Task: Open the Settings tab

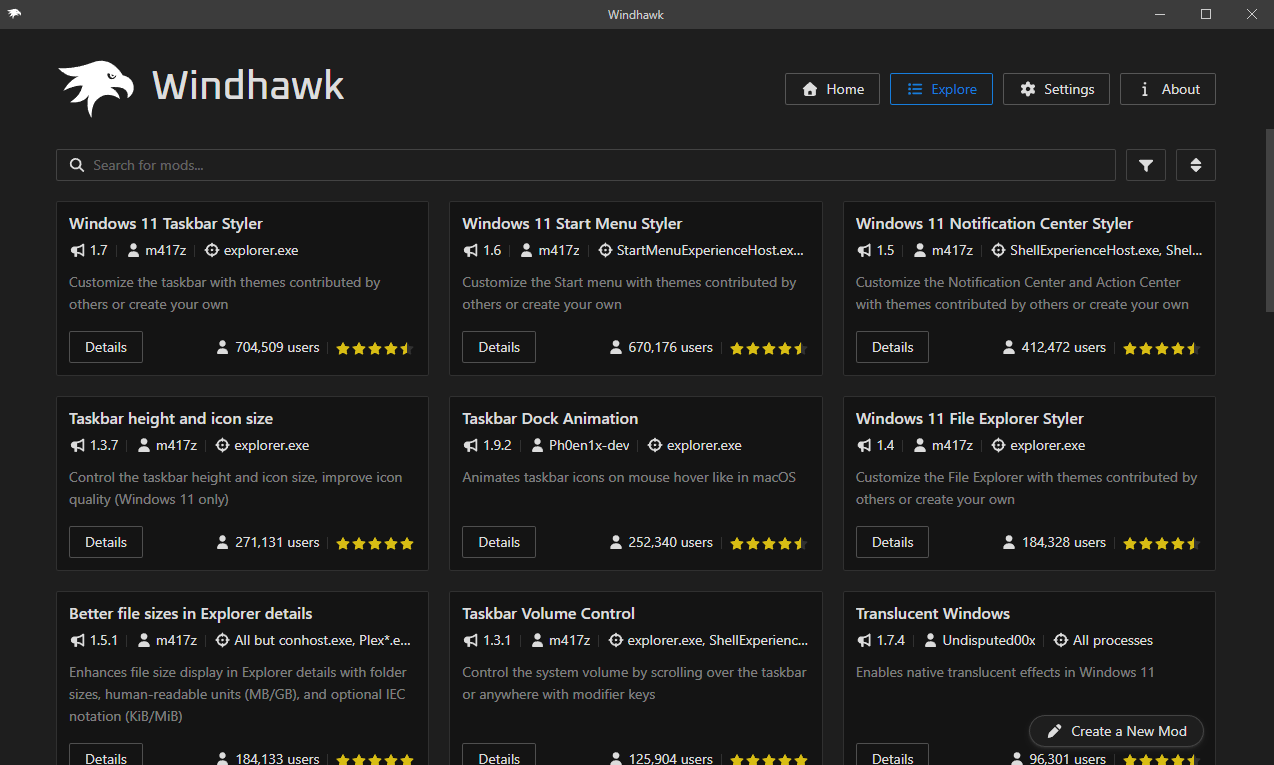Action: click(1056, 89)
